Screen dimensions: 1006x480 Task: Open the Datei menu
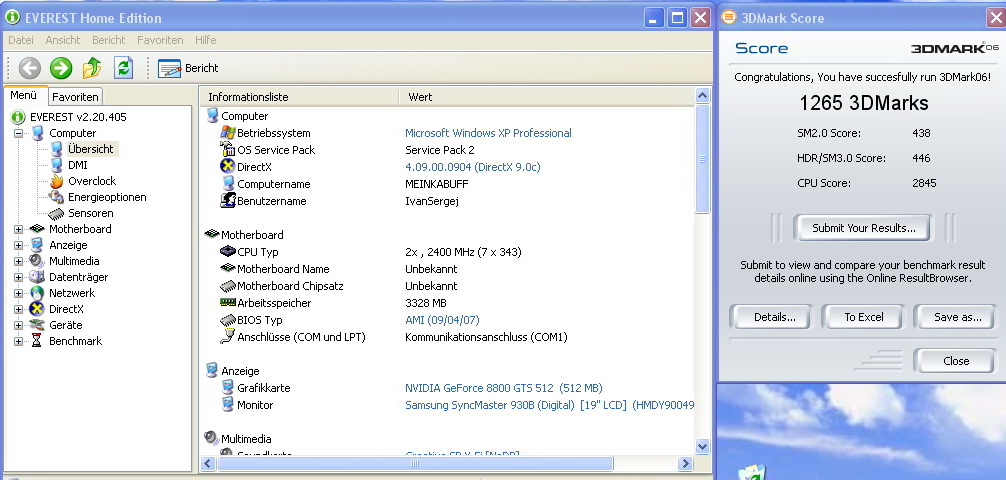click(21, 40)
